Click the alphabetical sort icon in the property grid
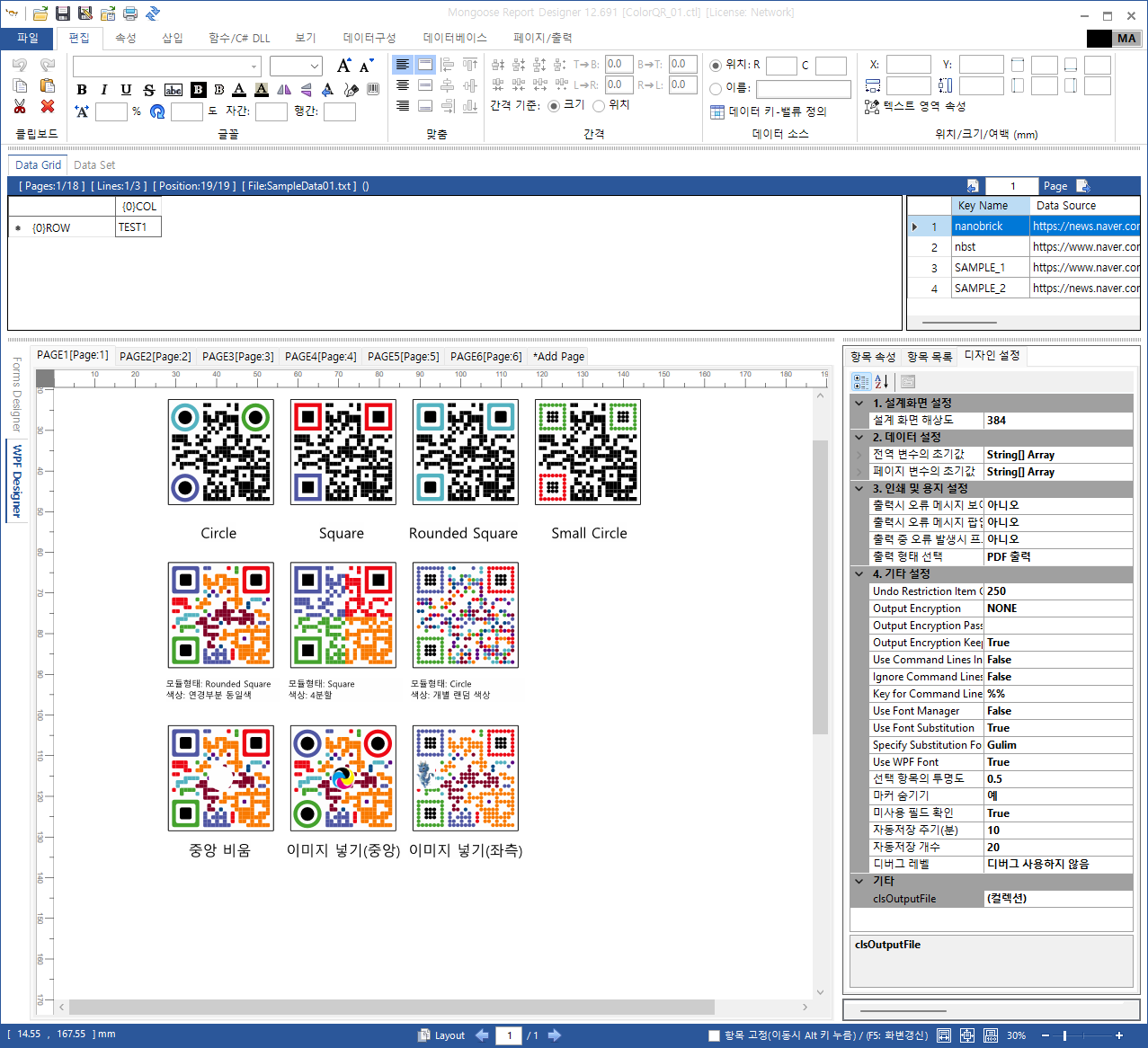The height and width of the screenshot is (1048, 1148). pos(882,382)
